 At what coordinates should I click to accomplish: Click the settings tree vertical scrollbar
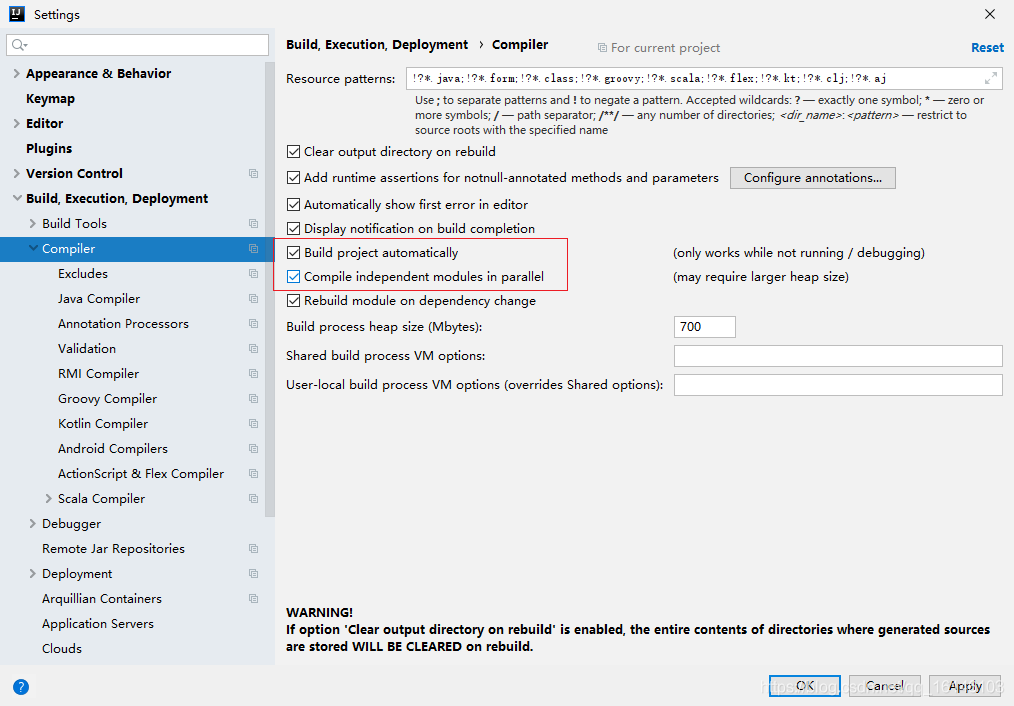(x=270, y=290)
